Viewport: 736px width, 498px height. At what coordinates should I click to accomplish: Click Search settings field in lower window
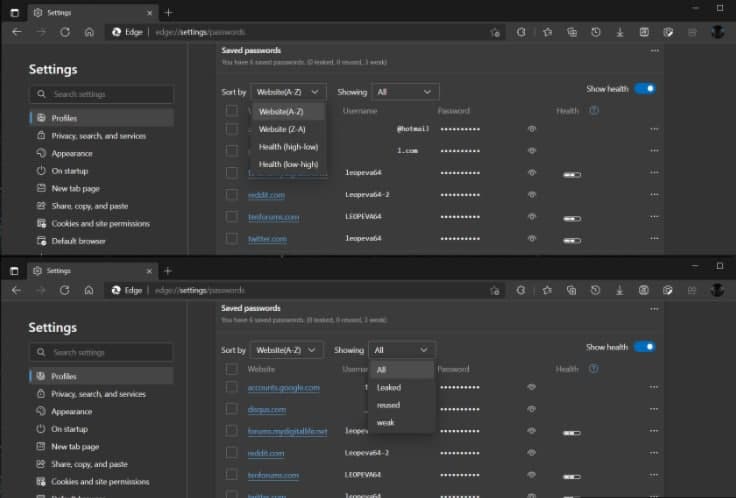(100, 352)
